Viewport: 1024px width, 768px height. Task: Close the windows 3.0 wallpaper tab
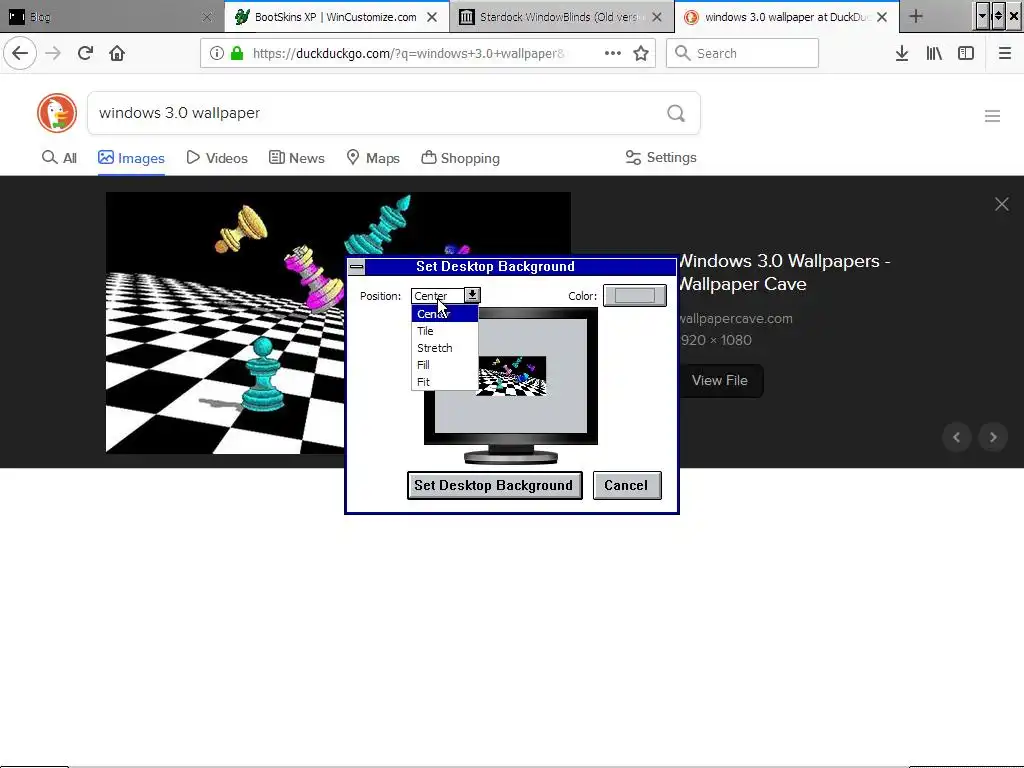(882, 17)
